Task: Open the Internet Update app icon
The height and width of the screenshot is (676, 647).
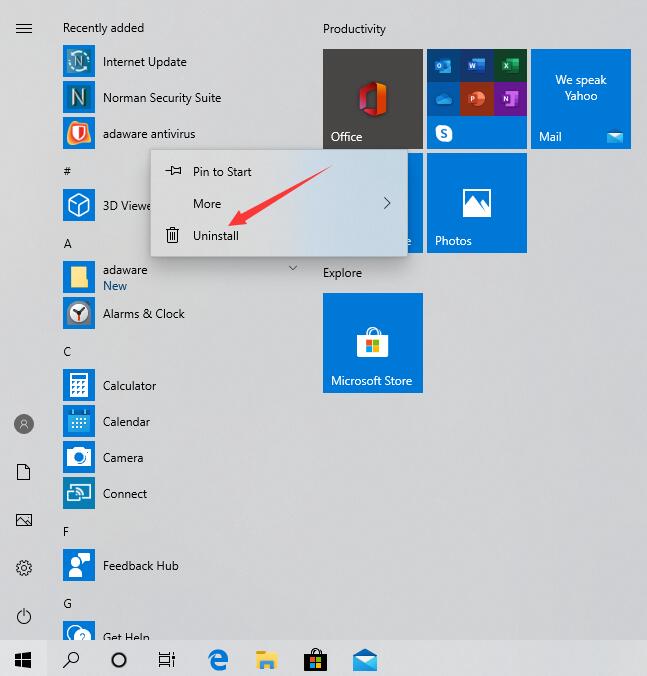Action: coord(79,61)
